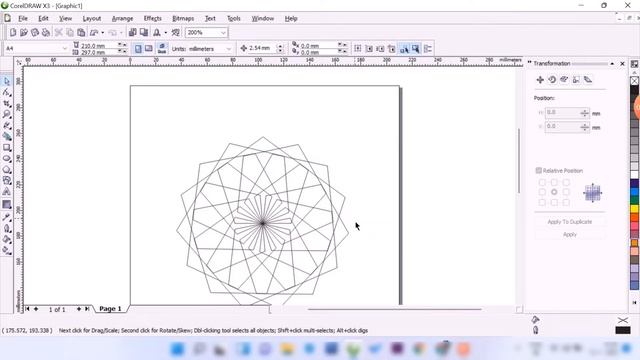Click the horizontal Position H spinner

pyautogui.click(x=584, y=113)
